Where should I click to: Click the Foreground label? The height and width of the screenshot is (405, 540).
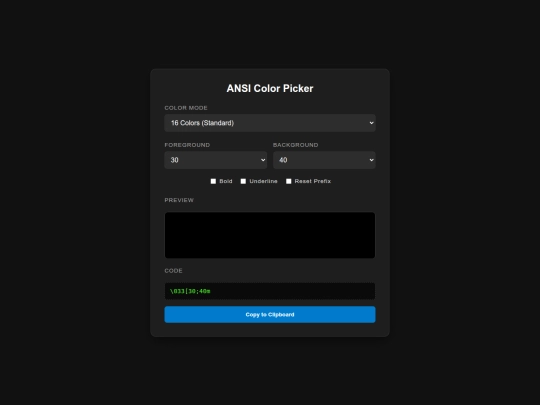[187, 145]
